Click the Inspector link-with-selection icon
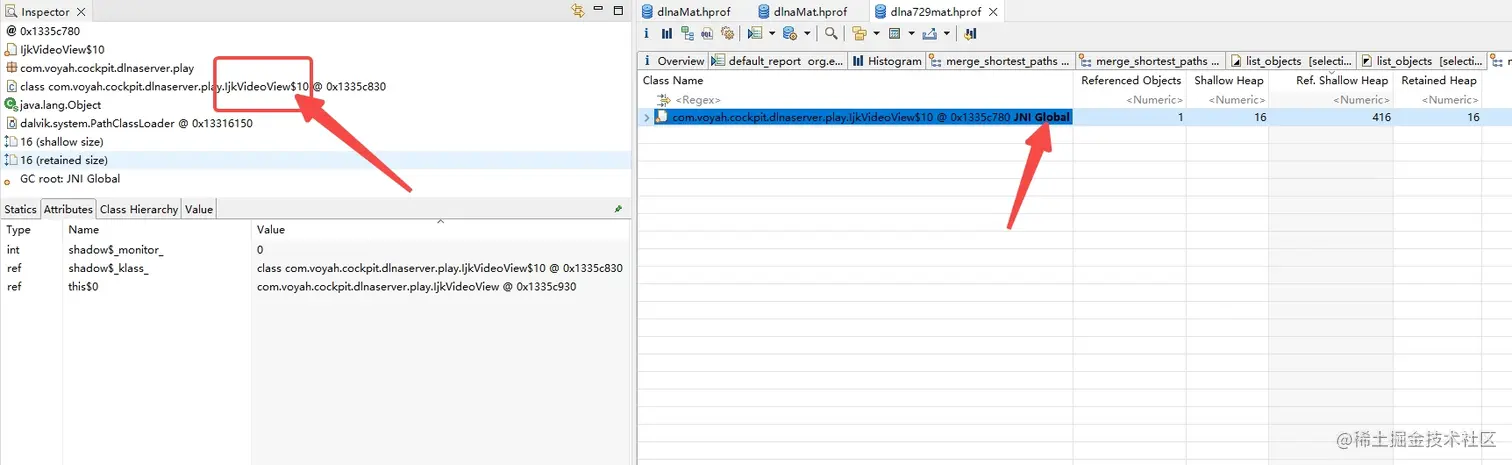1512x465 pixels. click(x=578, y=11)
